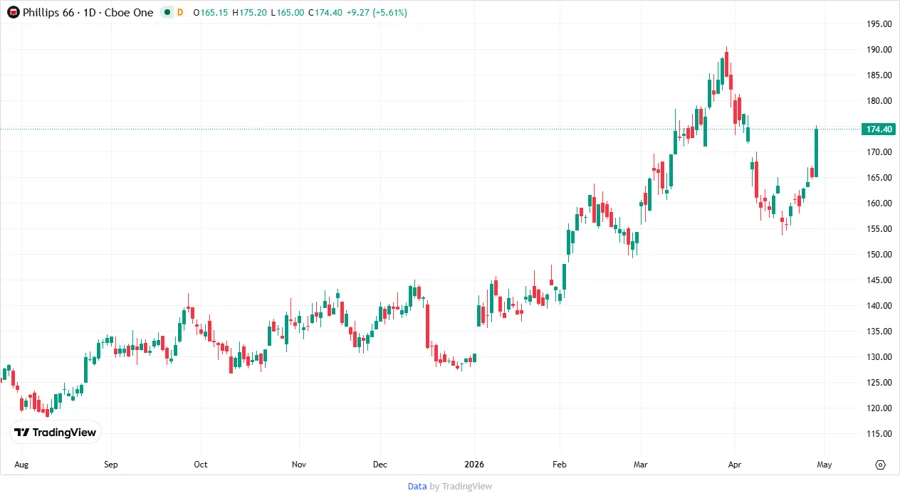This screenshot has height=498, width=900.
Task: Click the close value C174.40
Action: pyautogui.click(x=325, y=12)
